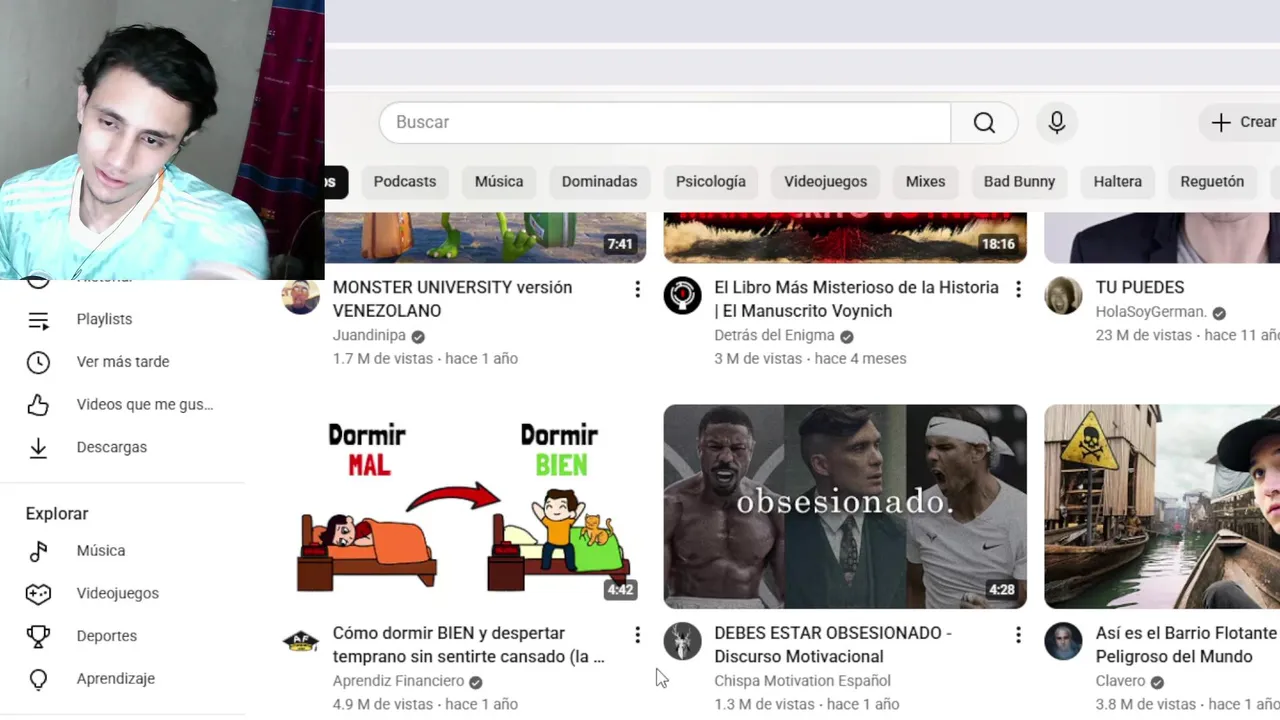Click the Videojuegos gamepad icon
The image size is (1280, 720).
[38, 594]
